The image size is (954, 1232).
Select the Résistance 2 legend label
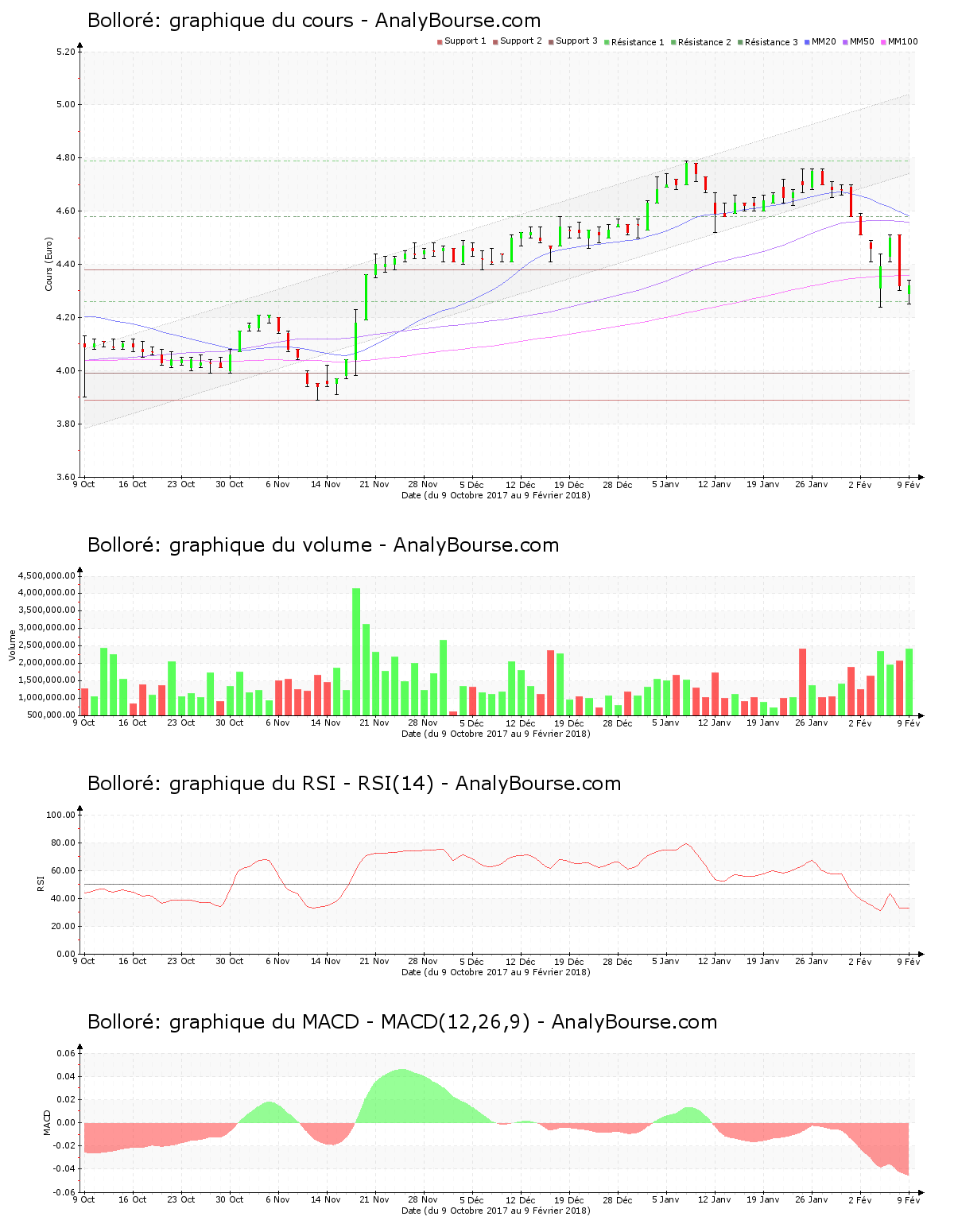(704, 42)
